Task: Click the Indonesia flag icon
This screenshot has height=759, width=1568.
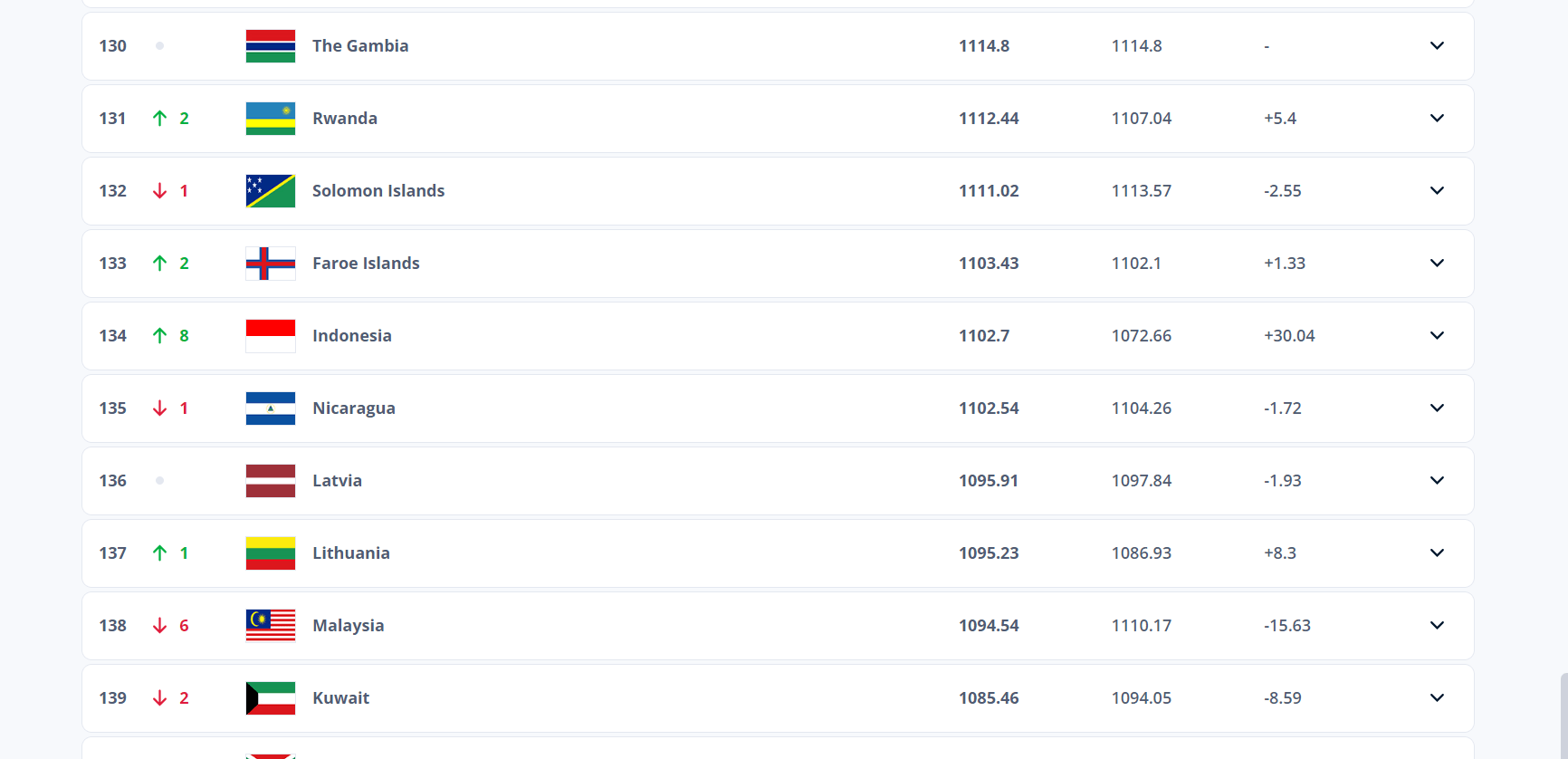Action: click(x=270, y=336)
